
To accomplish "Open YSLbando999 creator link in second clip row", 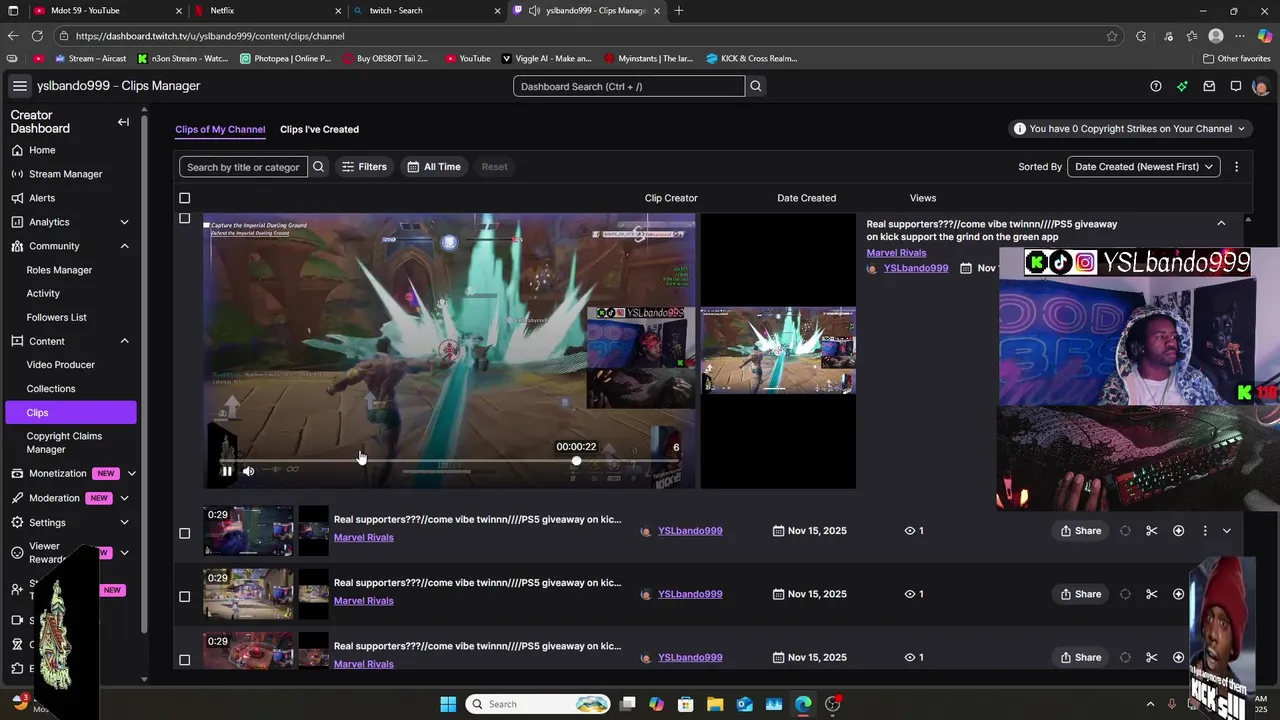I will click(690, 594).
